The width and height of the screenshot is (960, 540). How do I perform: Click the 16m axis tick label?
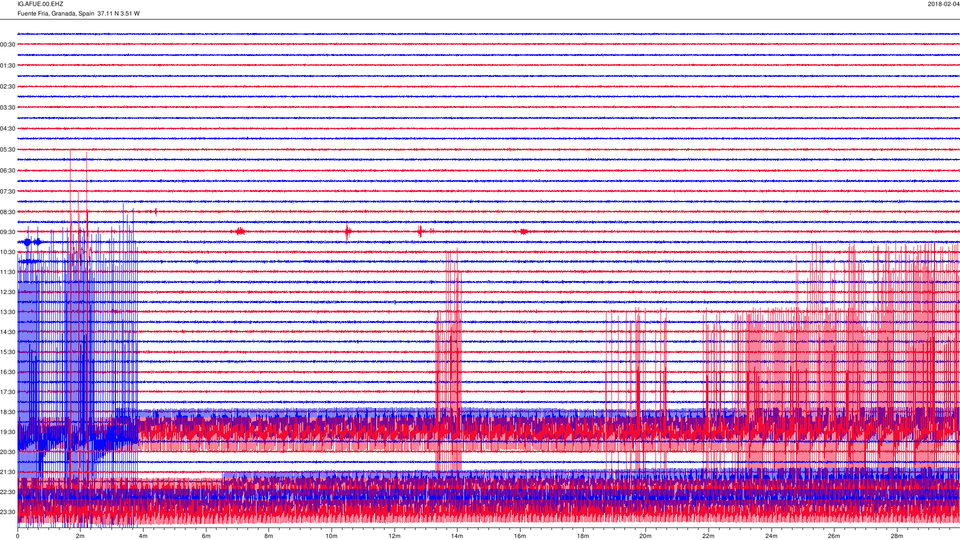(x=520, y=536)
